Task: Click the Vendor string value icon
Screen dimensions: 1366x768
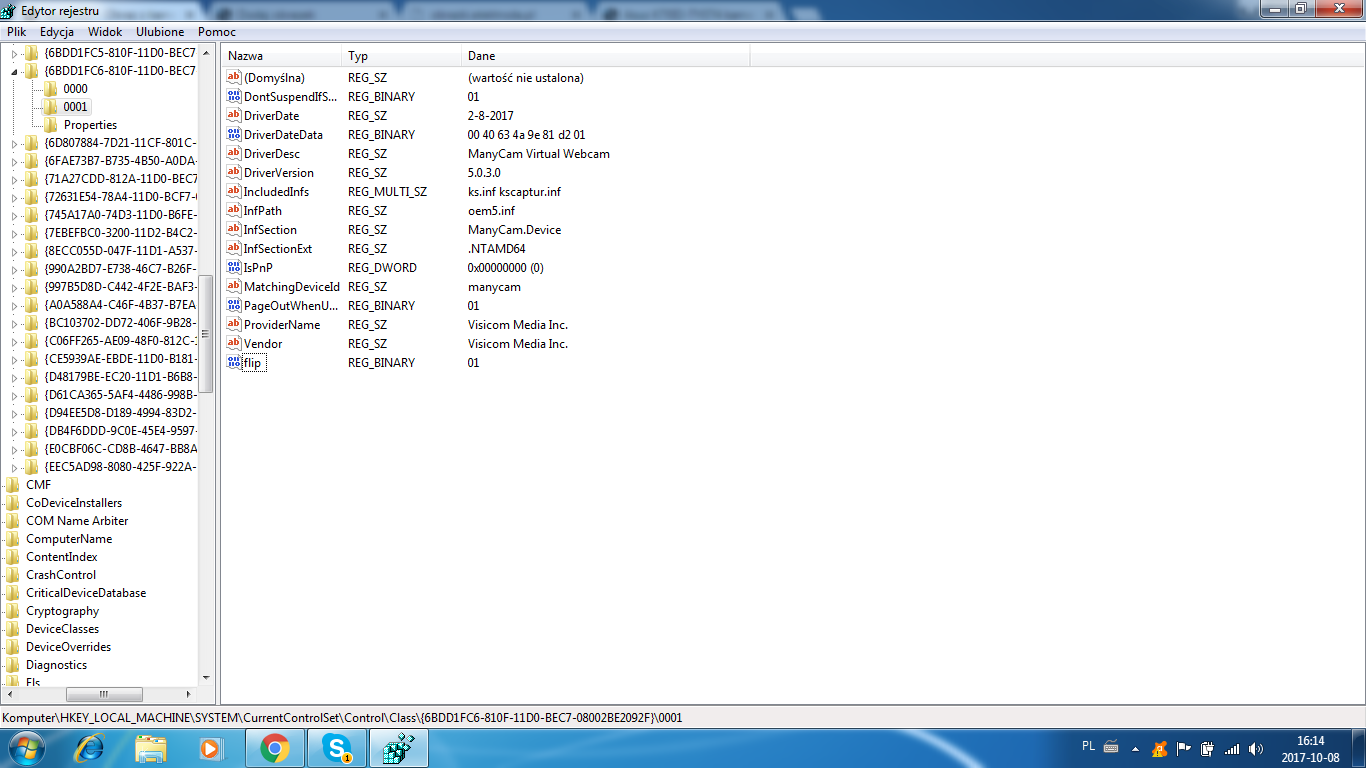Action: pyautogui.click(x=234, y=344)
